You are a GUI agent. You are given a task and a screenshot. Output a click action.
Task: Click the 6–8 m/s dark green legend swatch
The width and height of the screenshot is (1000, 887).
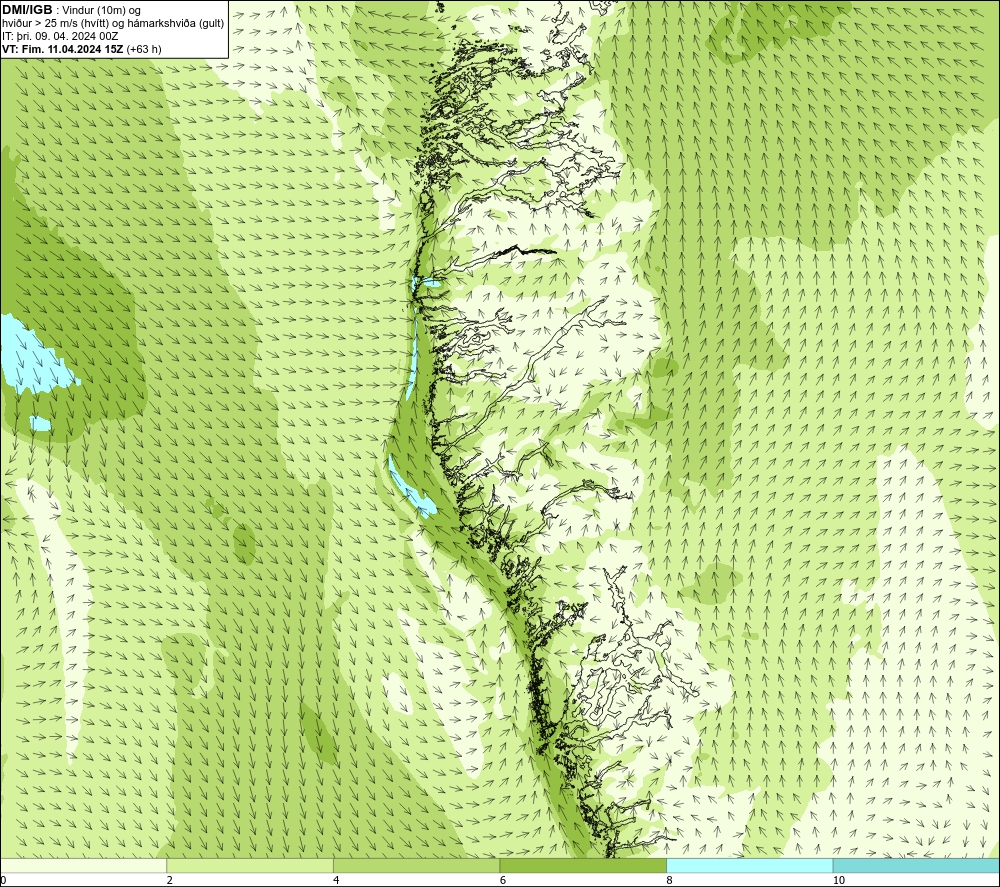coord(583,865)
